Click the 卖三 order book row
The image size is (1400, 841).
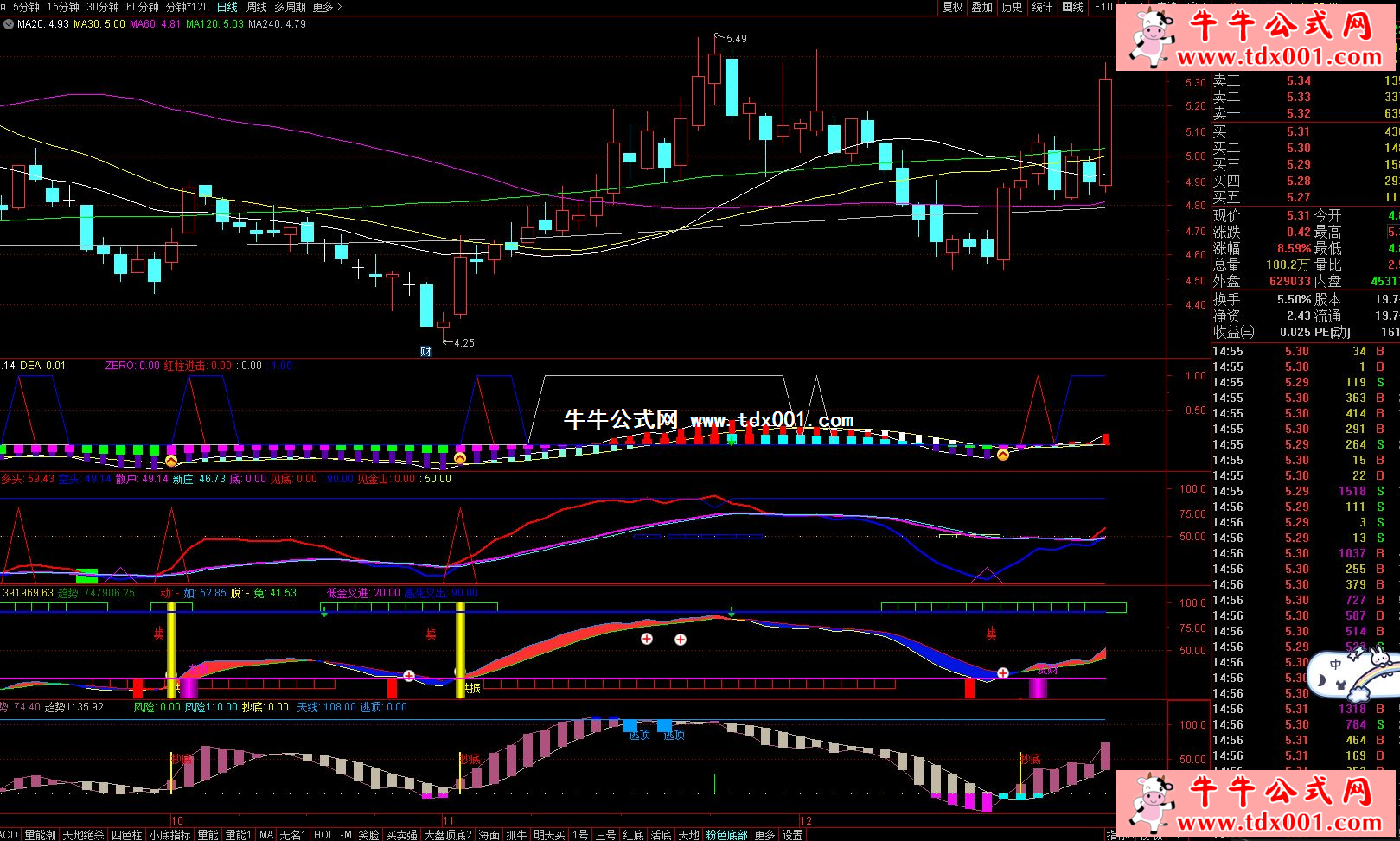tap(1305, 80)
